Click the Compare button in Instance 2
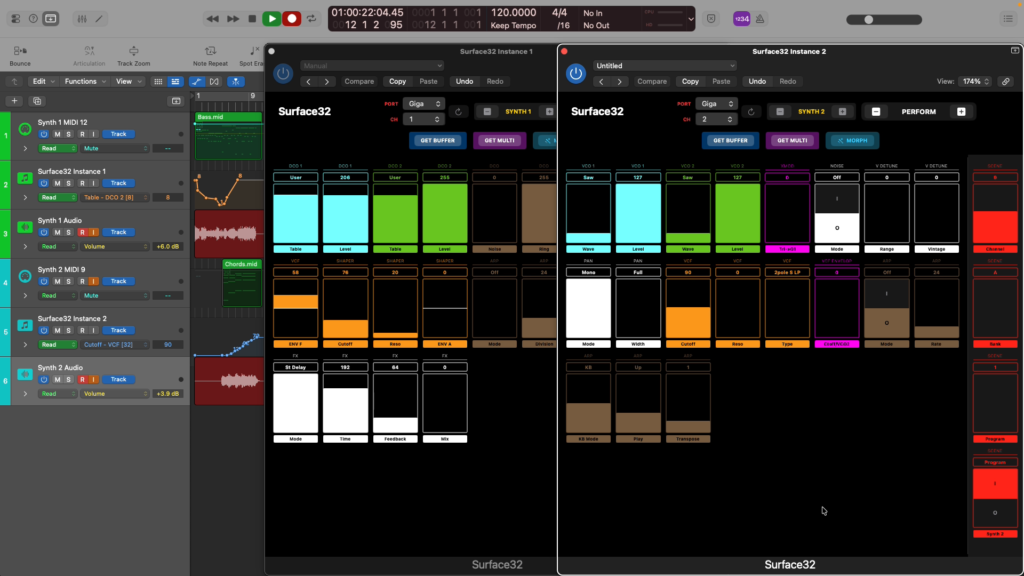Image resolution: width=1024 pixels, height=576 pixels. pyautogui.click(x=652, y=81)
